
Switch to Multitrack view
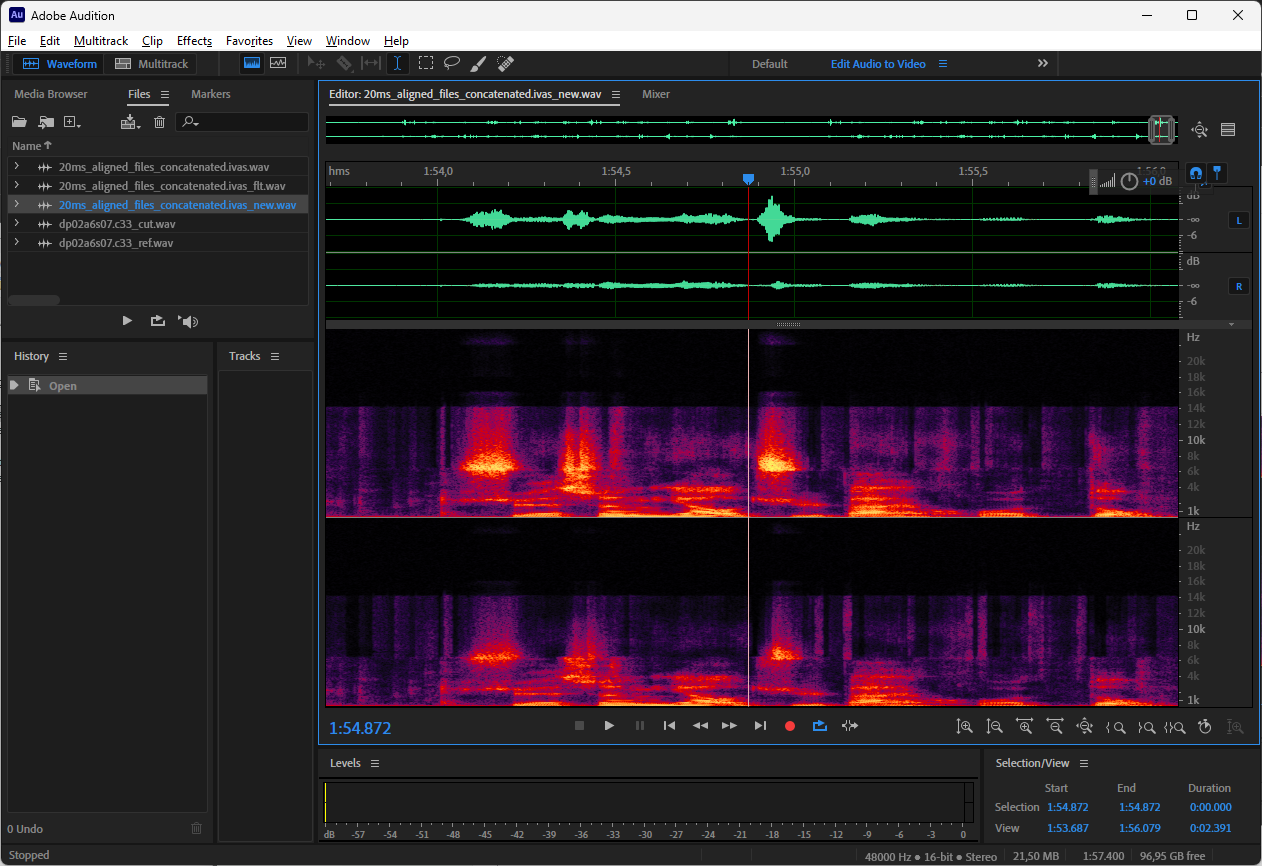click(152, 64)
